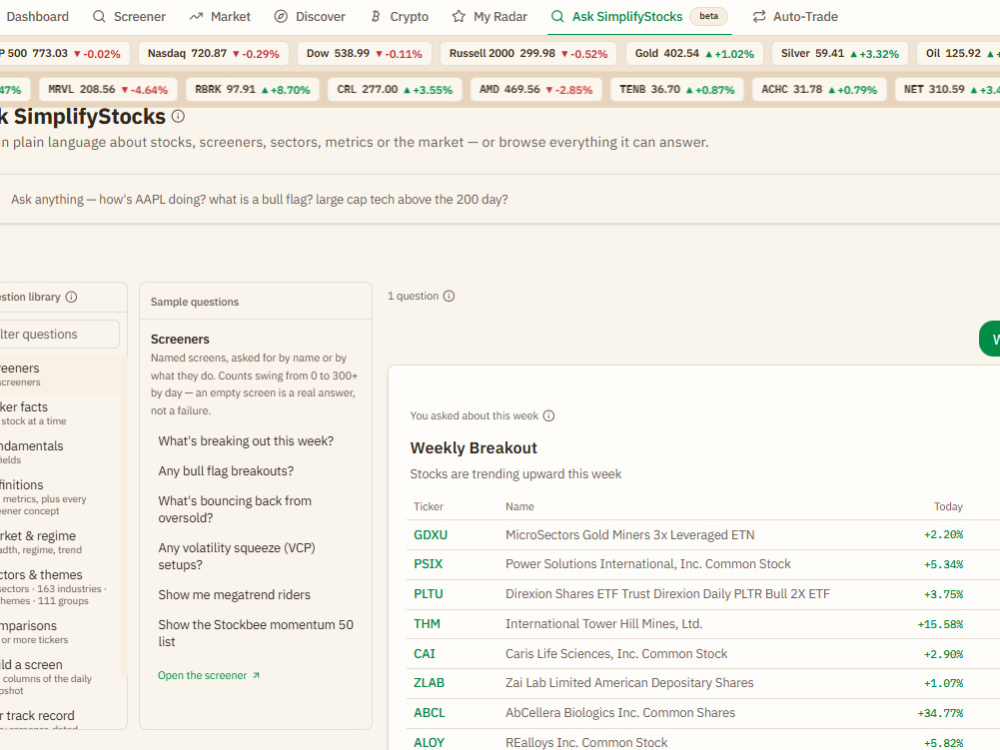This screenshot has height=750, width=1000.
Task: Click the Ask SimplifyStocks search icon
Action: [x=557, y=17]
